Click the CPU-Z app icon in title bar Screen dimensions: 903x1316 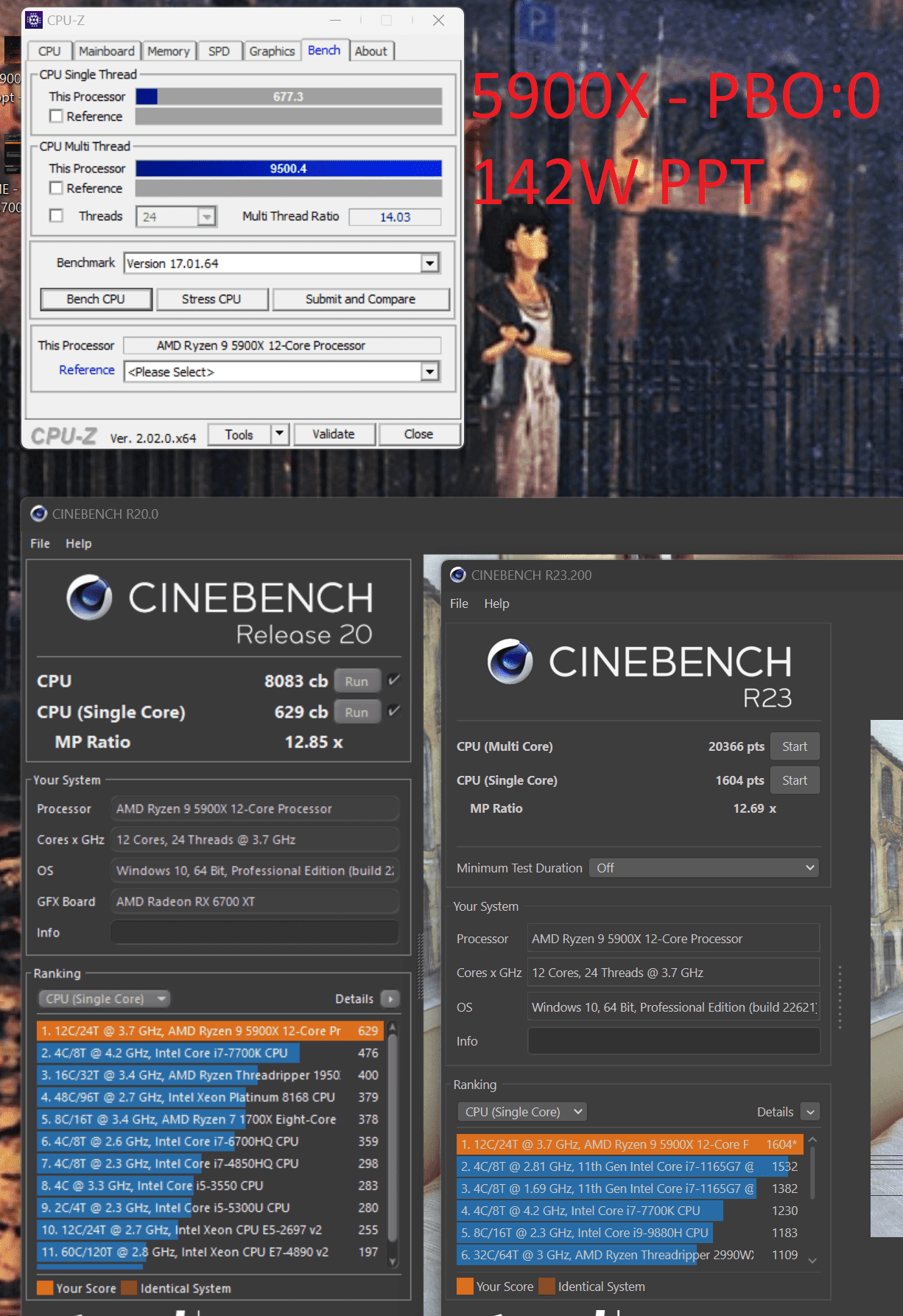tap(34, 20)
